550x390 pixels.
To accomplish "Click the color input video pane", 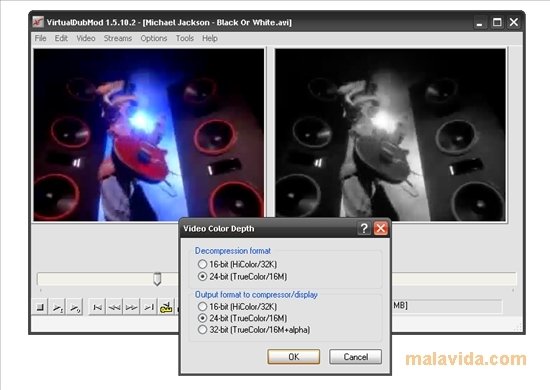I will (149, 135).
